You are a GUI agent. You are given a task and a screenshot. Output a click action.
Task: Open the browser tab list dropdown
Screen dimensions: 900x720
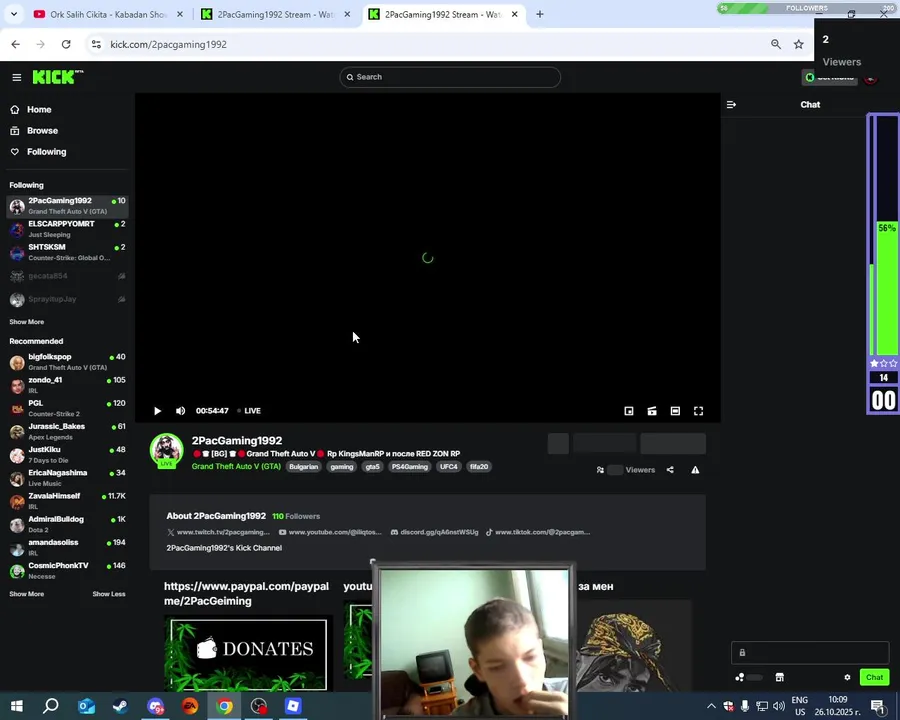(14, 14)
